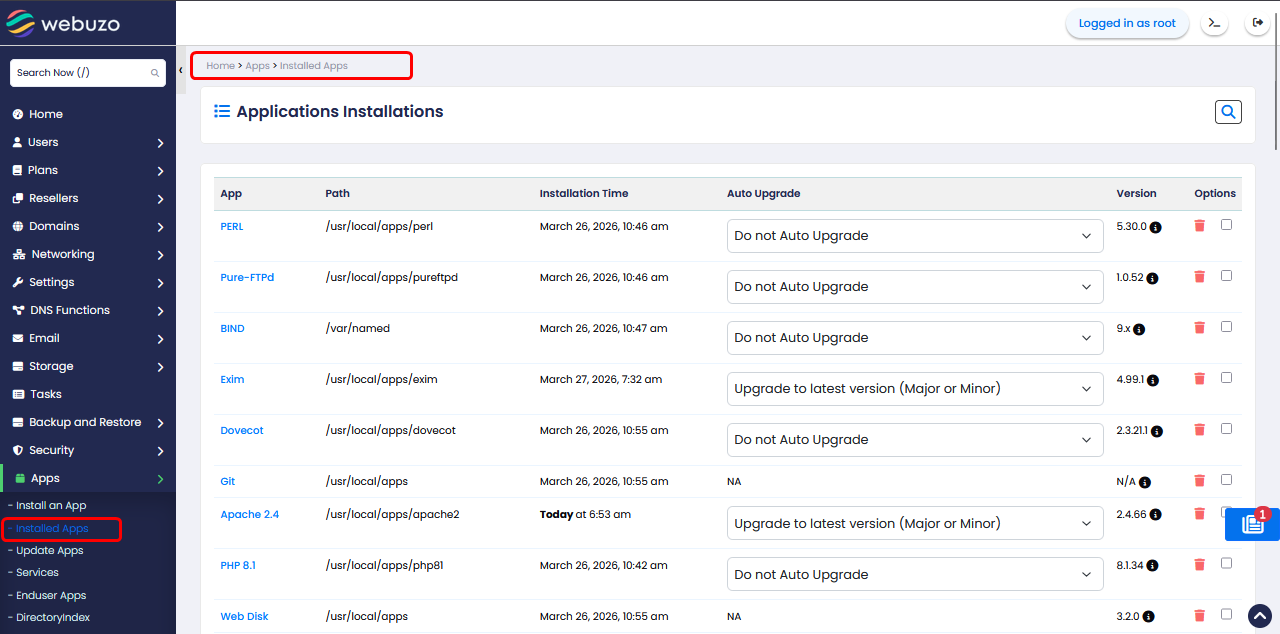1280x634 pixels.
Task: Open Update Apps in the sidebar
Action: [49, 551]
